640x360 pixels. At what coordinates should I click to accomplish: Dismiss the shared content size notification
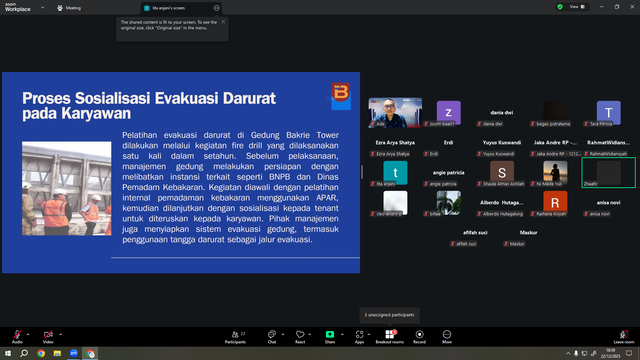click(223, 22)
